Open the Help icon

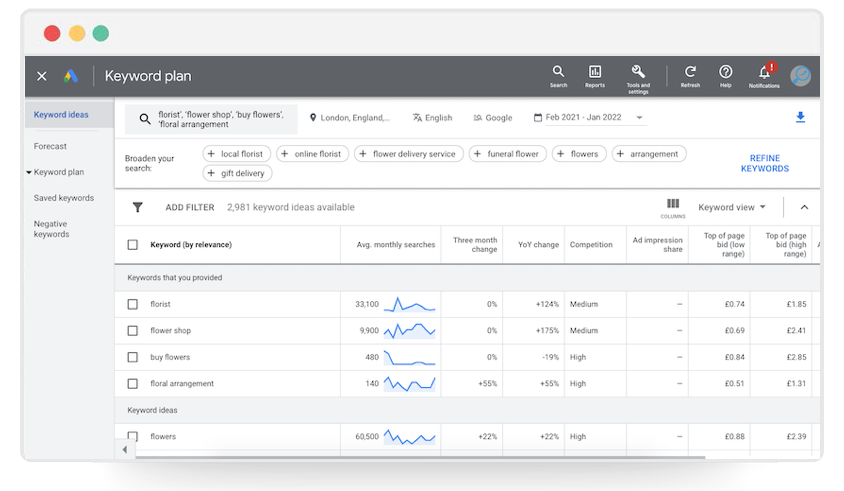tap(726, 75)
